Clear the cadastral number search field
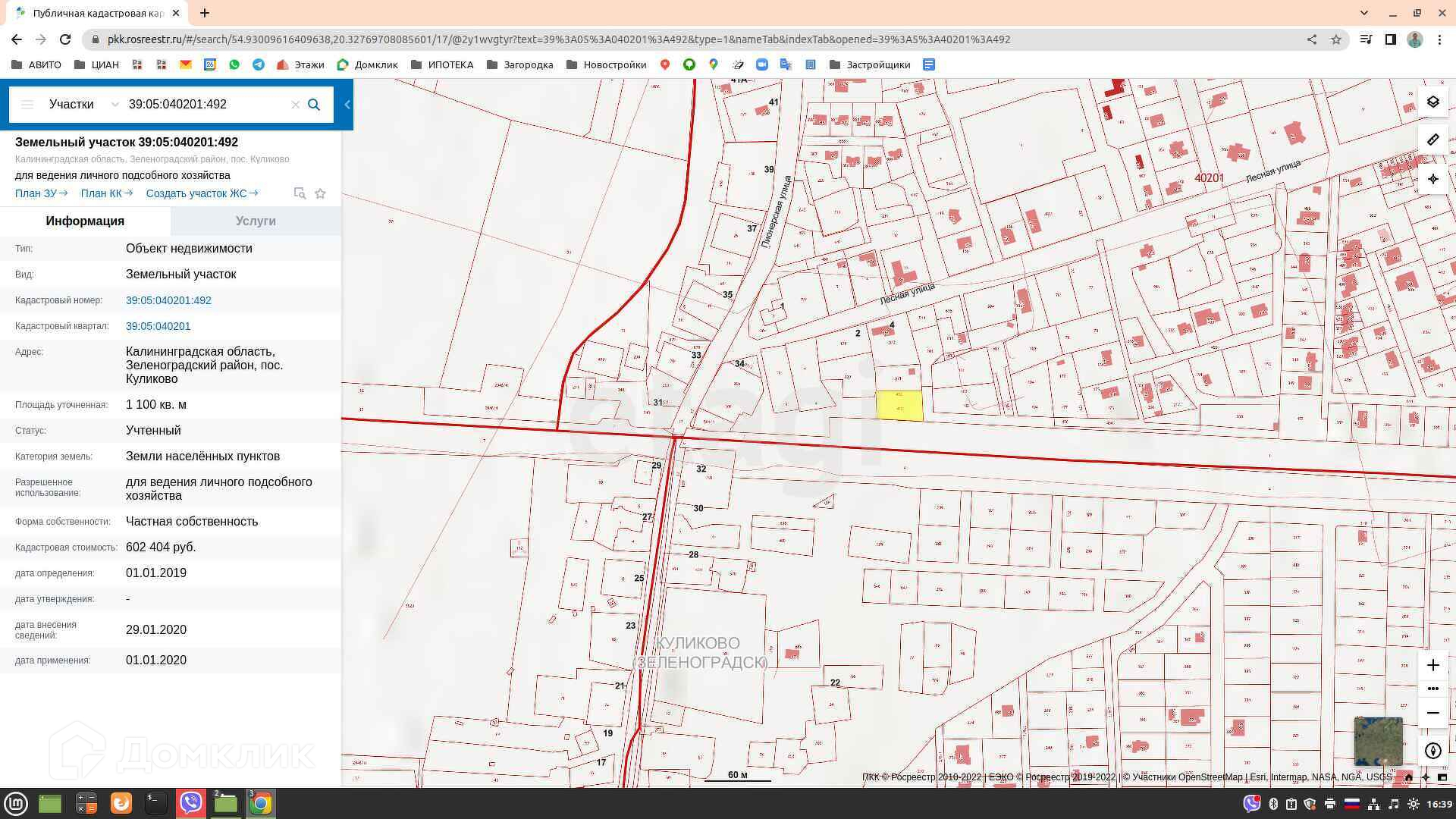This screenshot has width=1456, height=819. (296, 105)
